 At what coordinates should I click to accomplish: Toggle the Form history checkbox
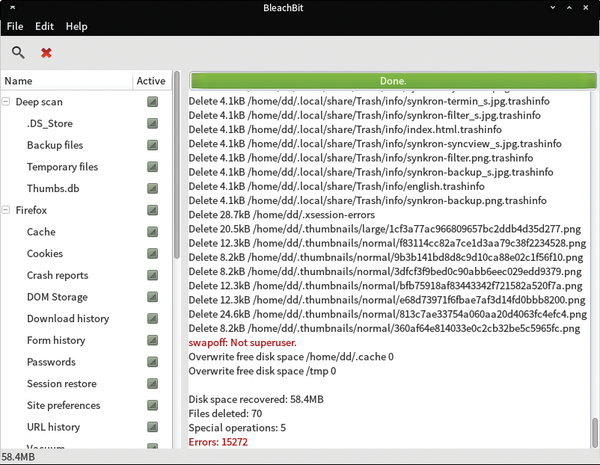[x=153, y=340]
